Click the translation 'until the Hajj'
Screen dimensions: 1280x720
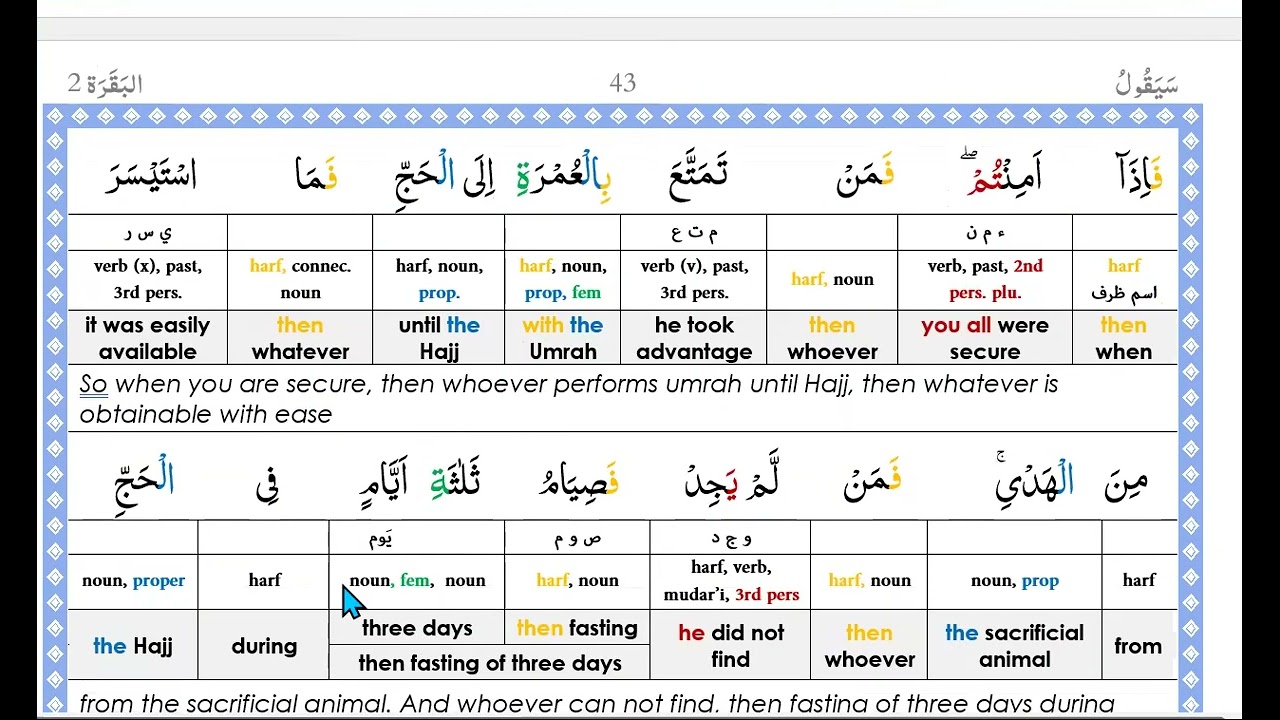(439, 338)
